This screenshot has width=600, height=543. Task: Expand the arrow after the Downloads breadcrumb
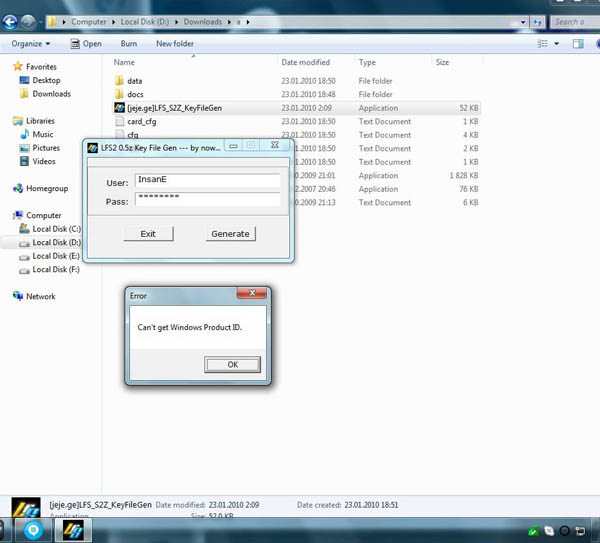[x=229, y=22]
